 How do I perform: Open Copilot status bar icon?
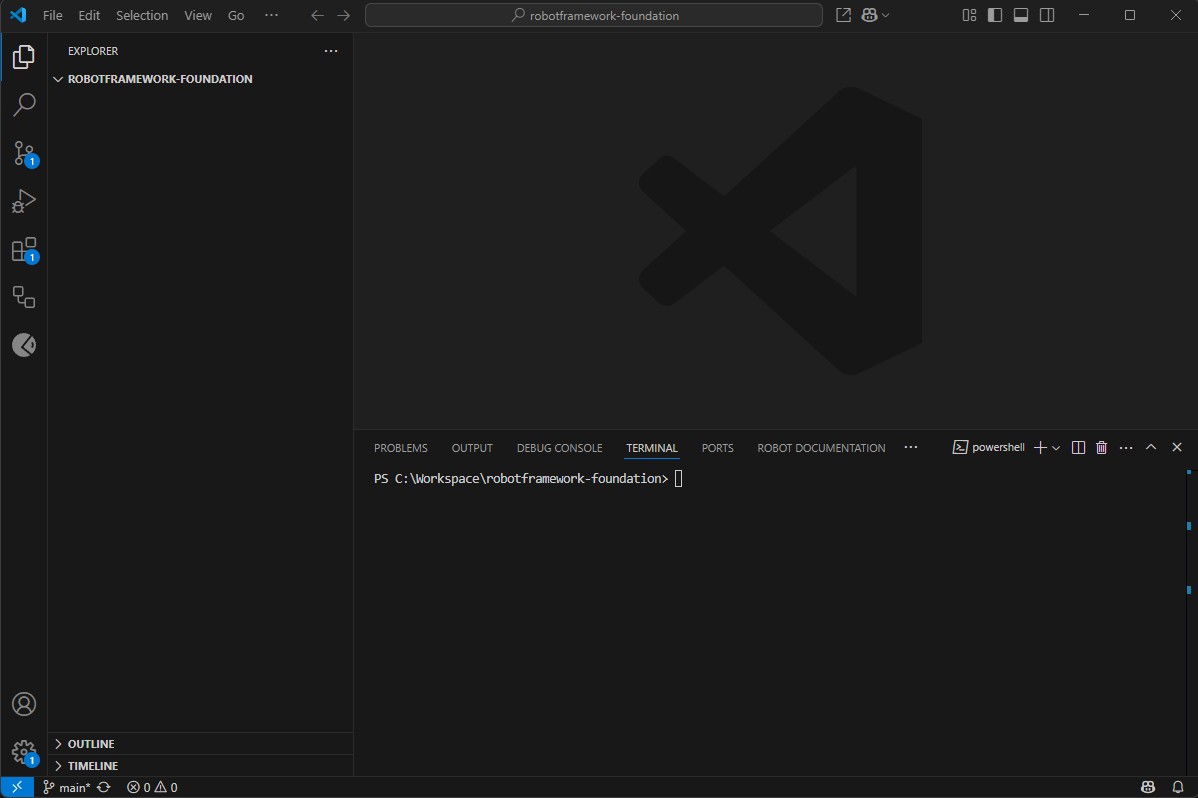click(1148, 787)
